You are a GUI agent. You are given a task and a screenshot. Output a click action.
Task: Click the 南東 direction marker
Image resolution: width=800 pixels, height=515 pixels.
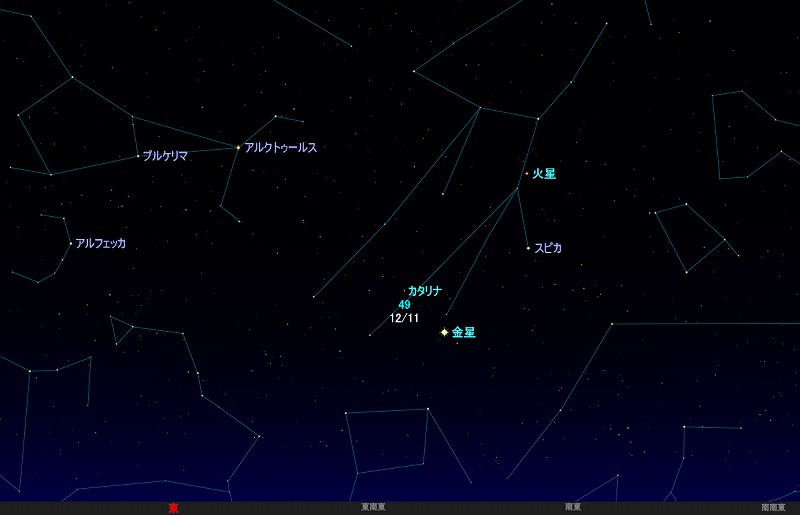pyautogui.click(x=573, y=507)
